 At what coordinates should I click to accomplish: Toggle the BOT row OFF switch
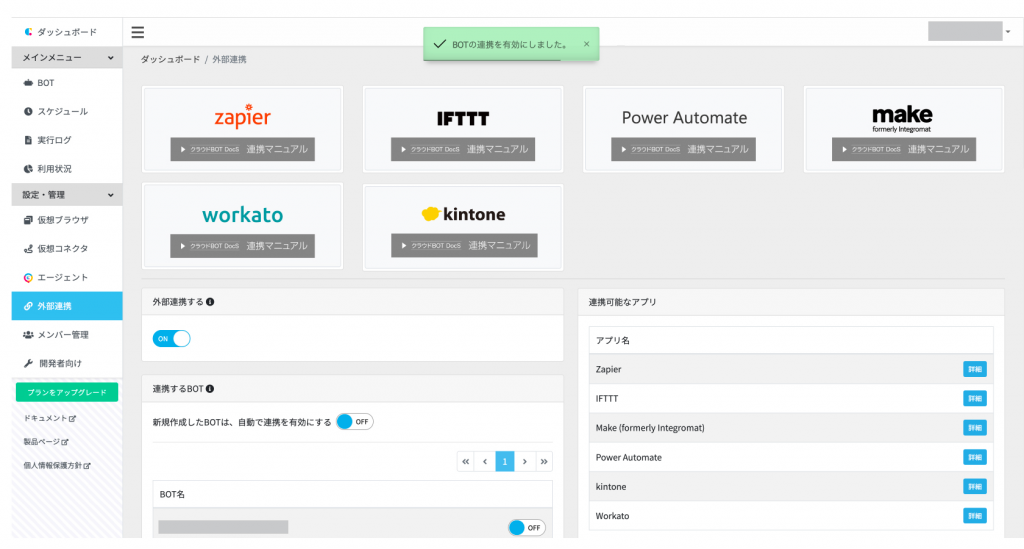[x=527, y=527]
